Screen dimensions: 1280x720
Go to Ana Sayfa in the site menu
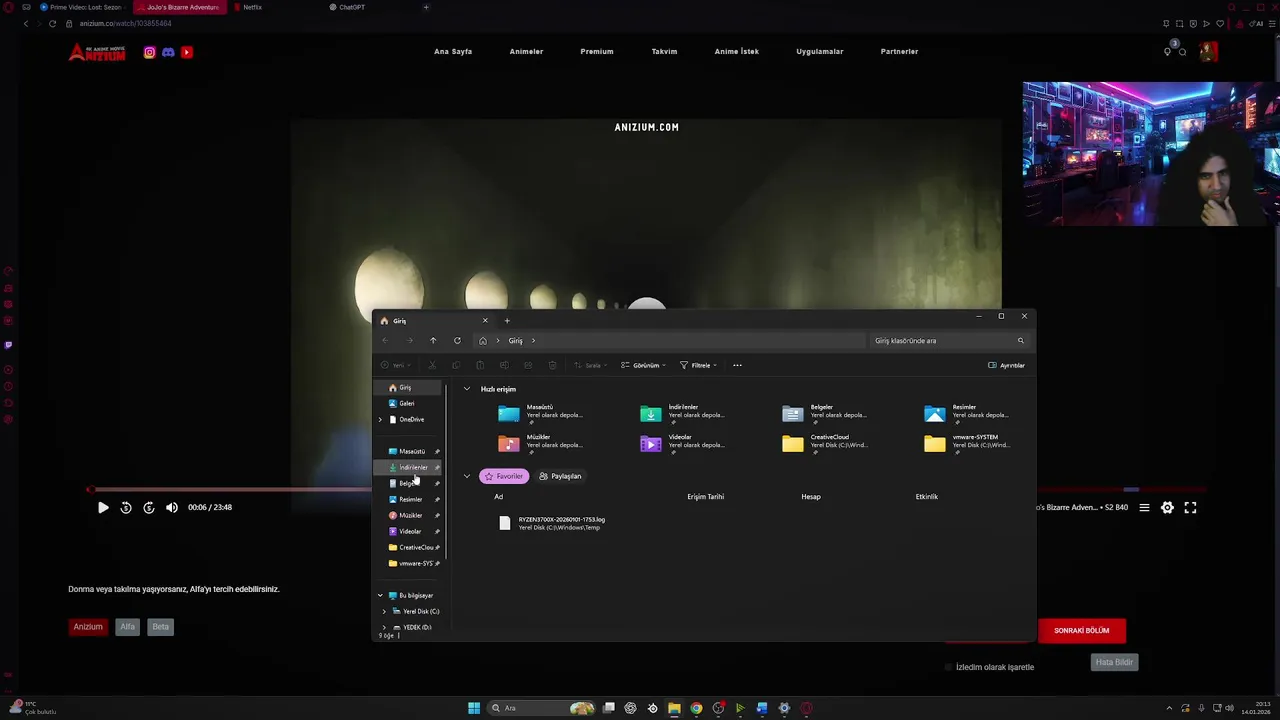(453, 52)
